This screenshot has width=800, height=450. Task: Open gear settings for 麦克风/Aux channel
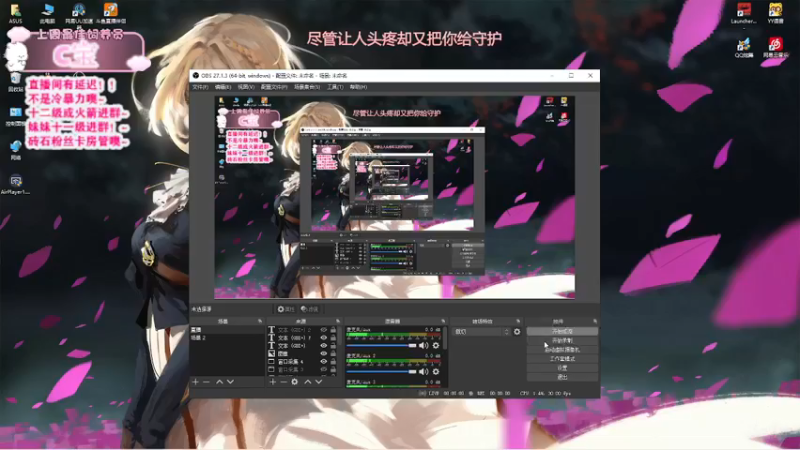coord(436,345)
